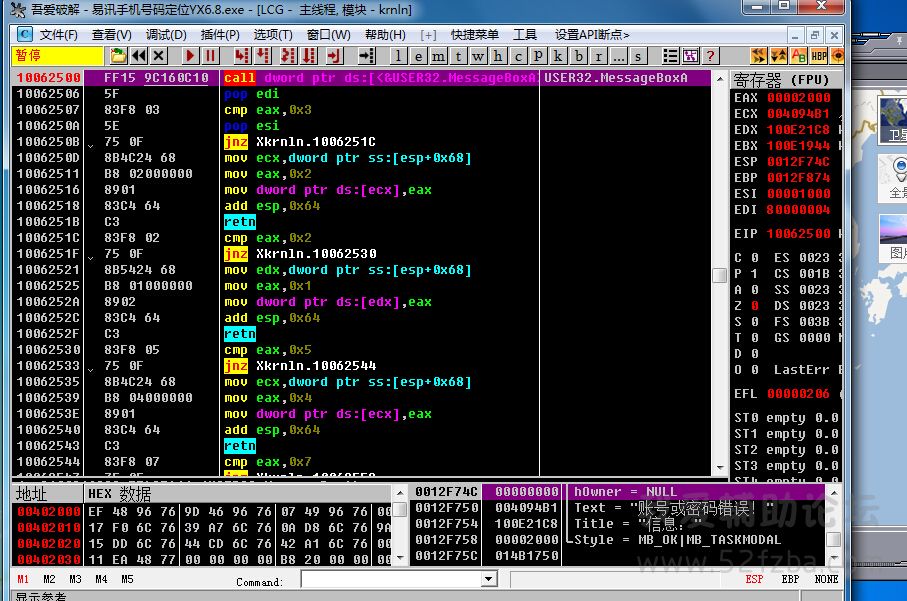Open the 快捷菜单 dropdown menu
The width and height of the screenshot is (907, 601).
pos(475,35)
